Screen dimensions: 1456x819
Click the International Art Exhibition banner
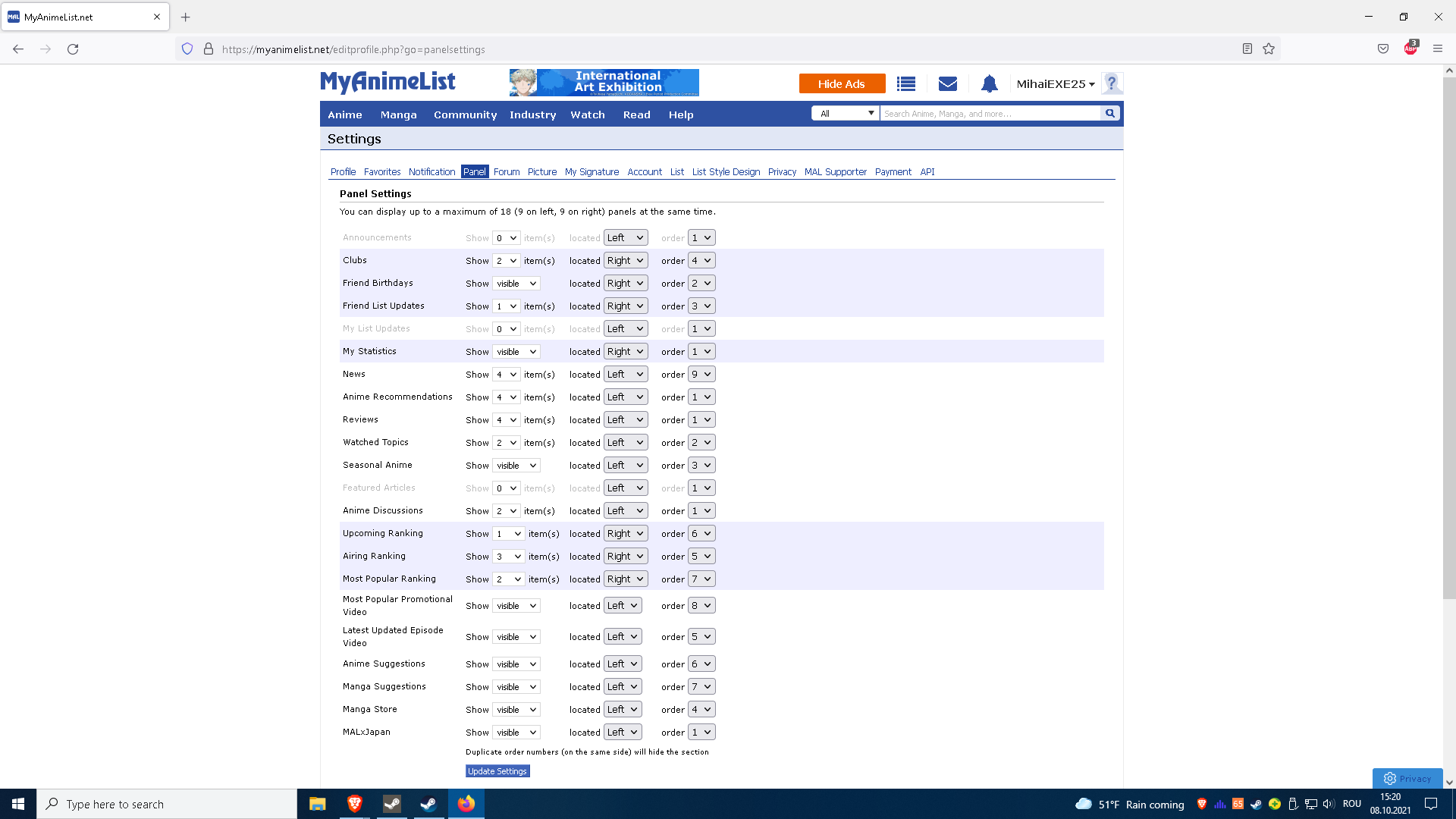pyautogui.click(x=604, y=83)
